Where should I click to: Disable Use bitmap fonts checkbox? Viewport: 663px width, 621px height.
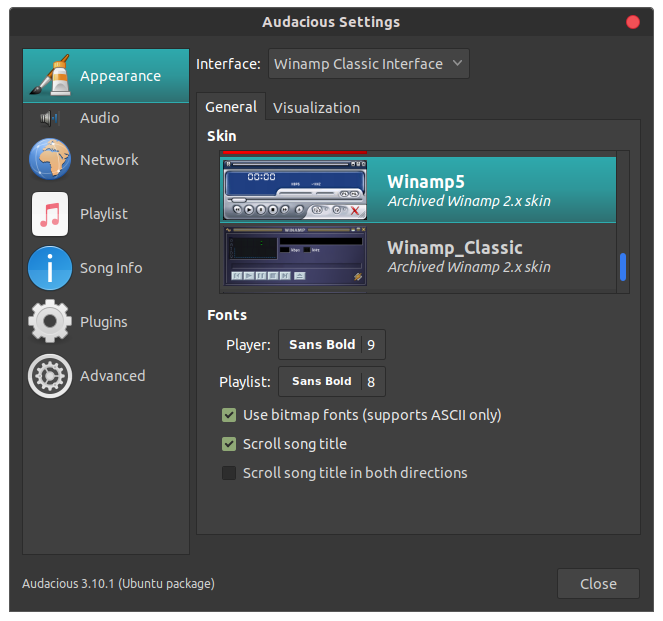(x=229, y=415)
